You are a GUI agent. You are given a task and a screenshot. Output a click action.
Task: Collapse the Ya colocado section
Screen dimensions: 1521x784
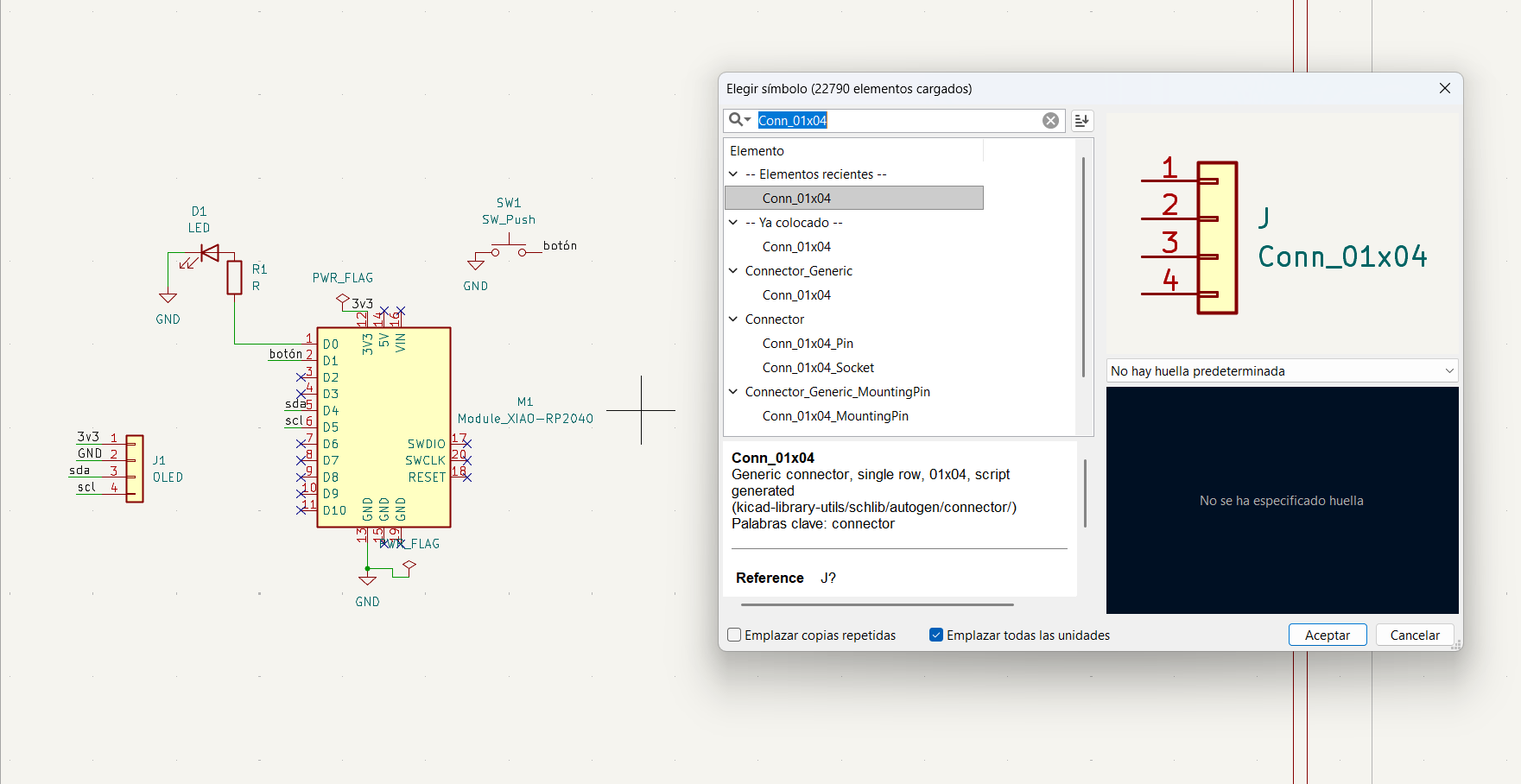733,222
